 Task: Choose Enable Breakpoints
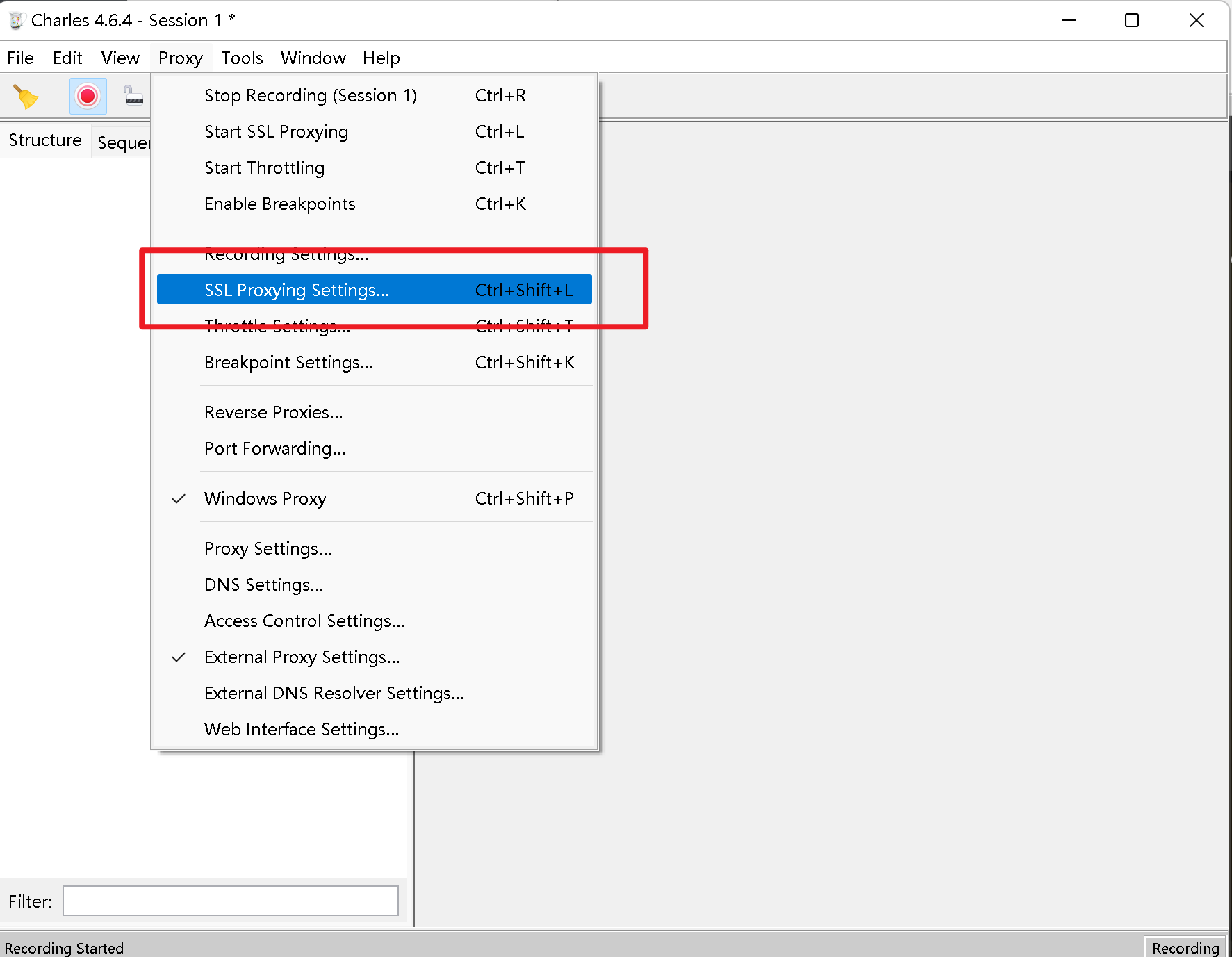375,204
